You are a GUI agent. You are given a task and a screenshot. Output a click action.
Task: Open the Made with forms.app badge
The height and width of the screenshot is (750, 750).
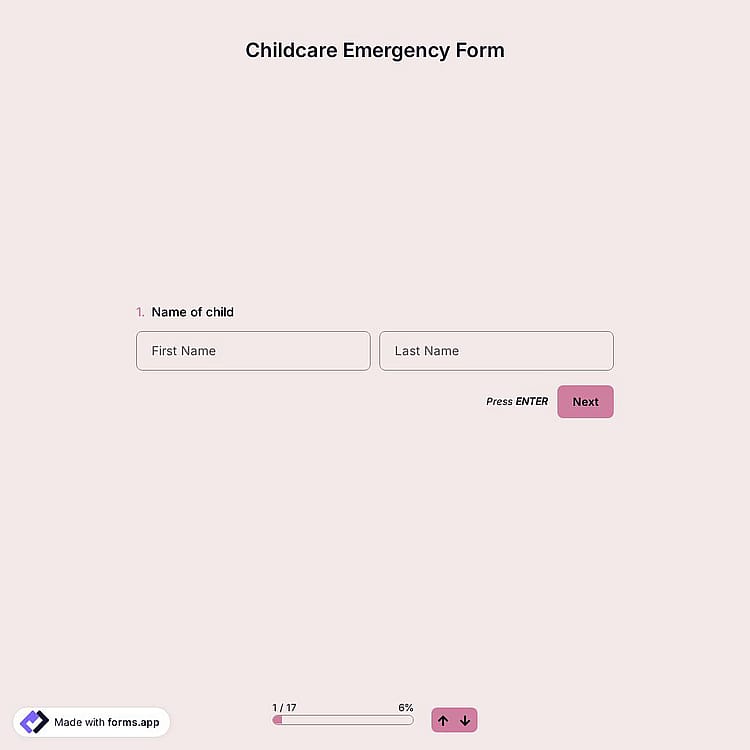click(x=91, y=722)
